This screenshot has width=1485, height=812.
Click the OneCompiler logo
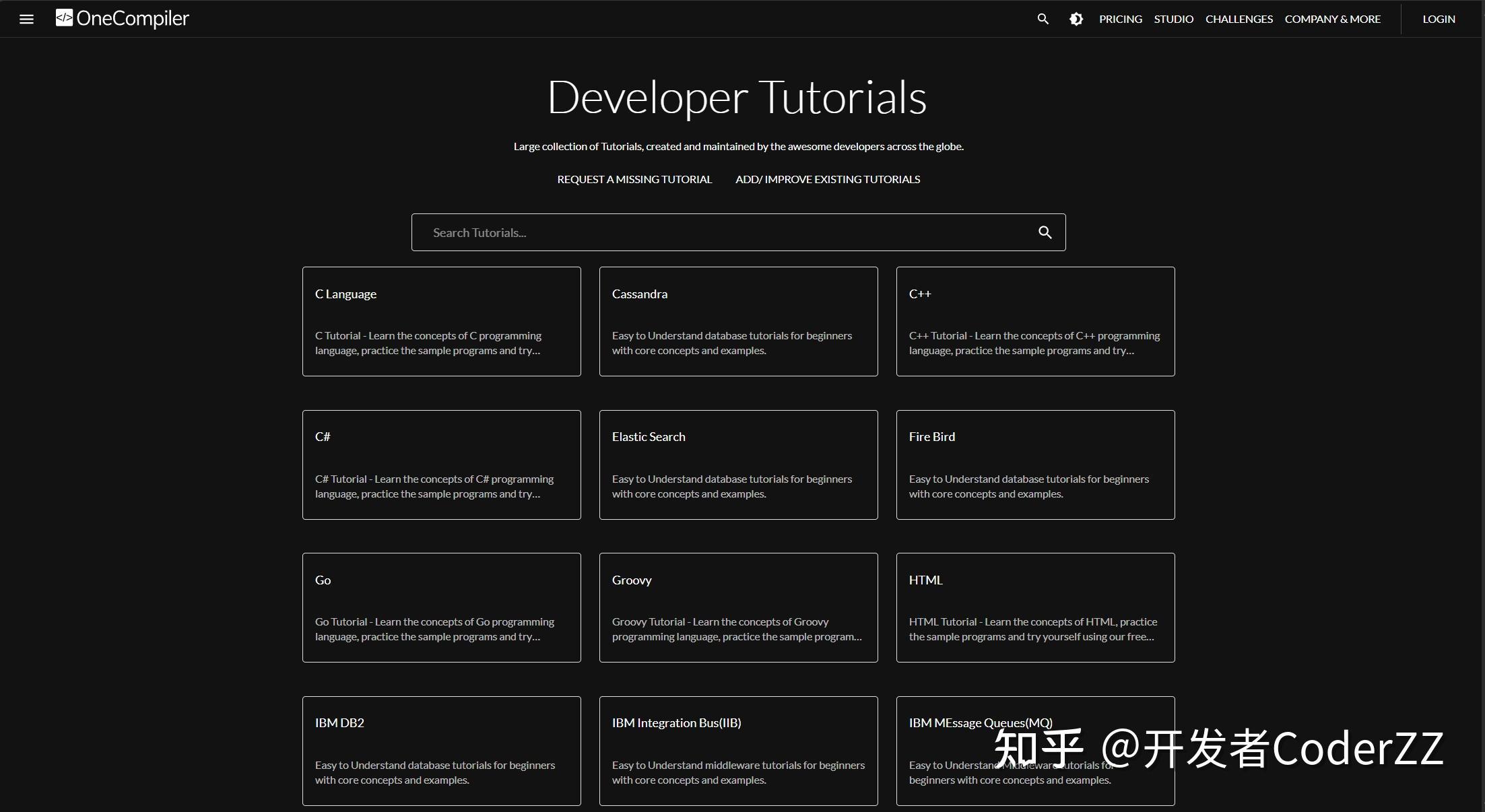123,18
